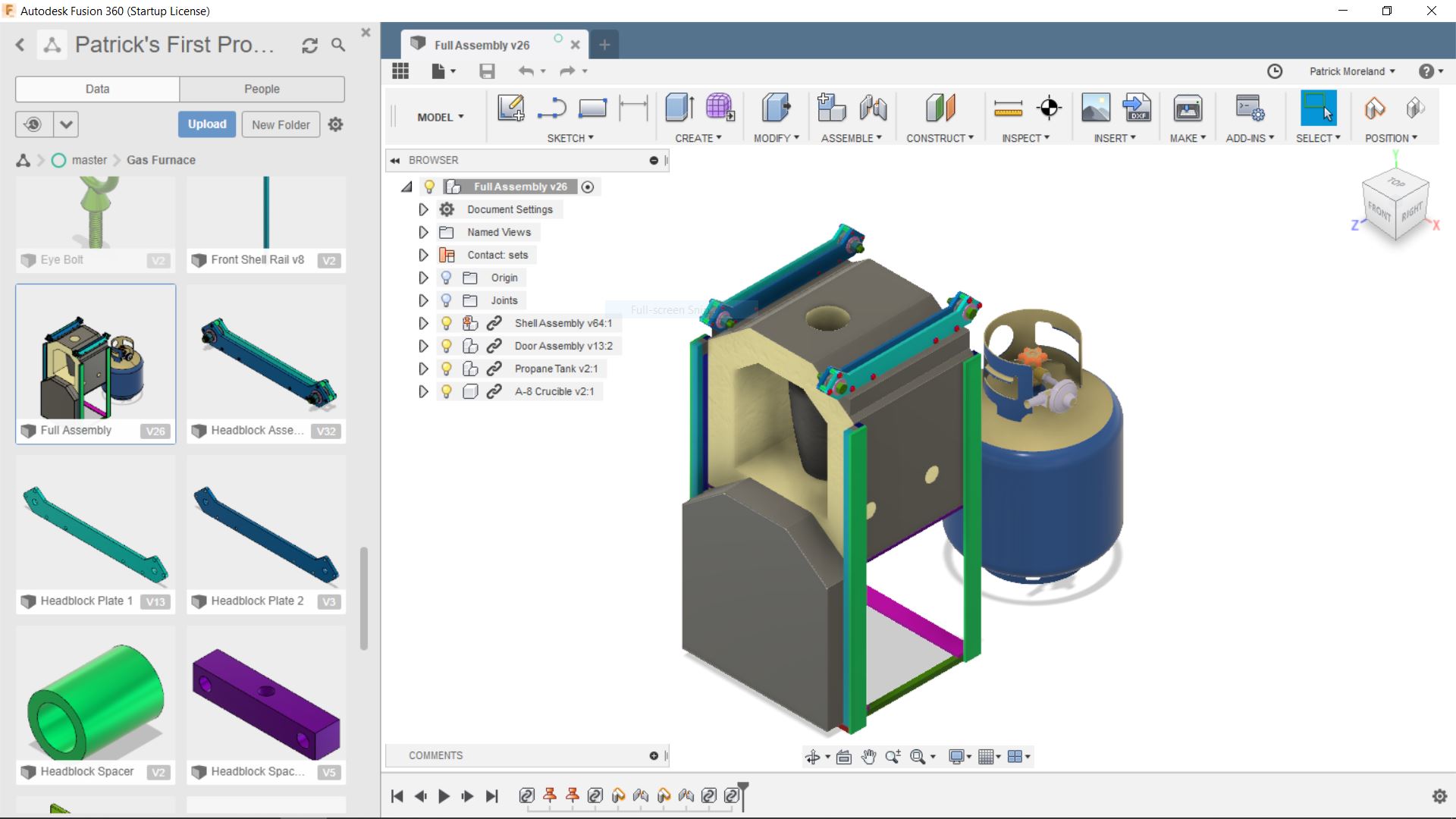Image resolution: width=1456 pixels, height=819 pixels.
Task: Click the Orbit navigation icon
Action: click(812, 757)
